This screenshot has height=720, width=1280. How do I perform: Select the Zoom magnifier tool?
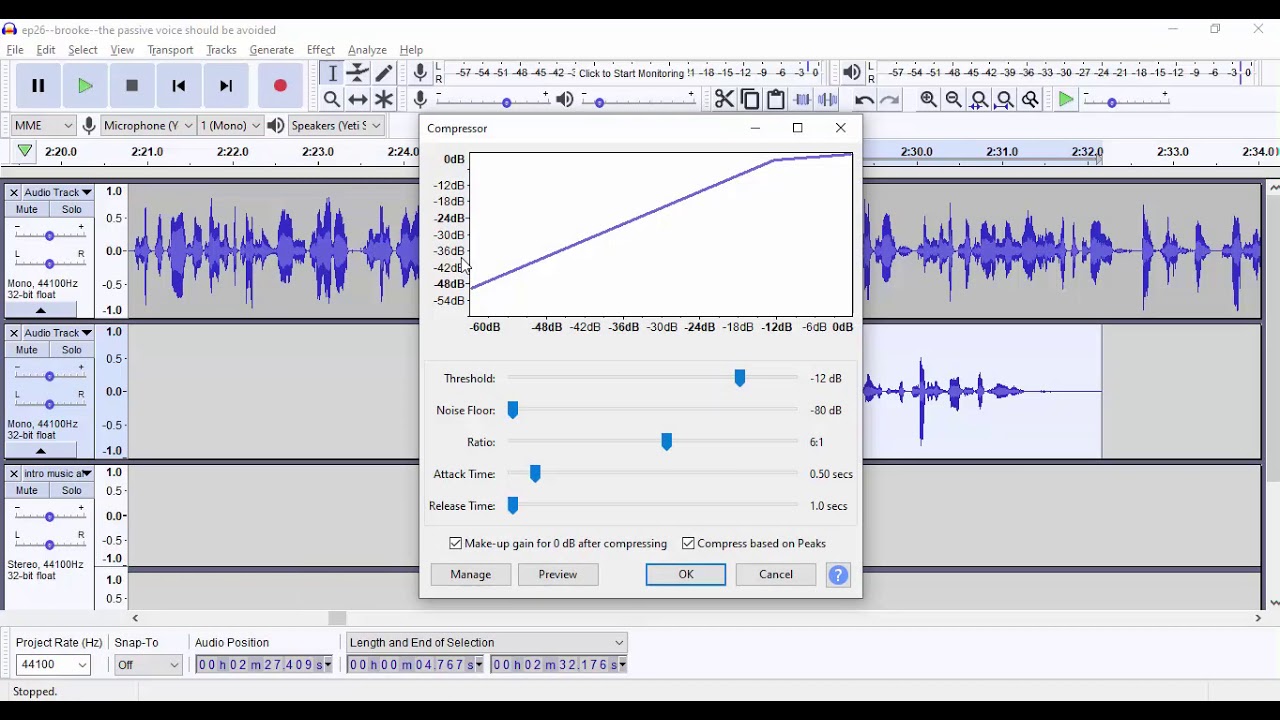click(x=332, y=99)
